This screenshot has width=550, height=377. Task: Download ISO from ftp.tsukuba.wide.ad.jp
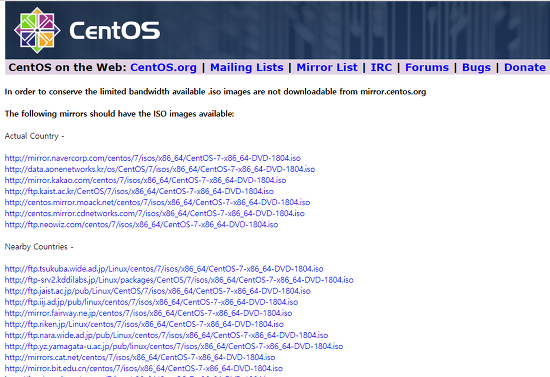tap(164, 269)
